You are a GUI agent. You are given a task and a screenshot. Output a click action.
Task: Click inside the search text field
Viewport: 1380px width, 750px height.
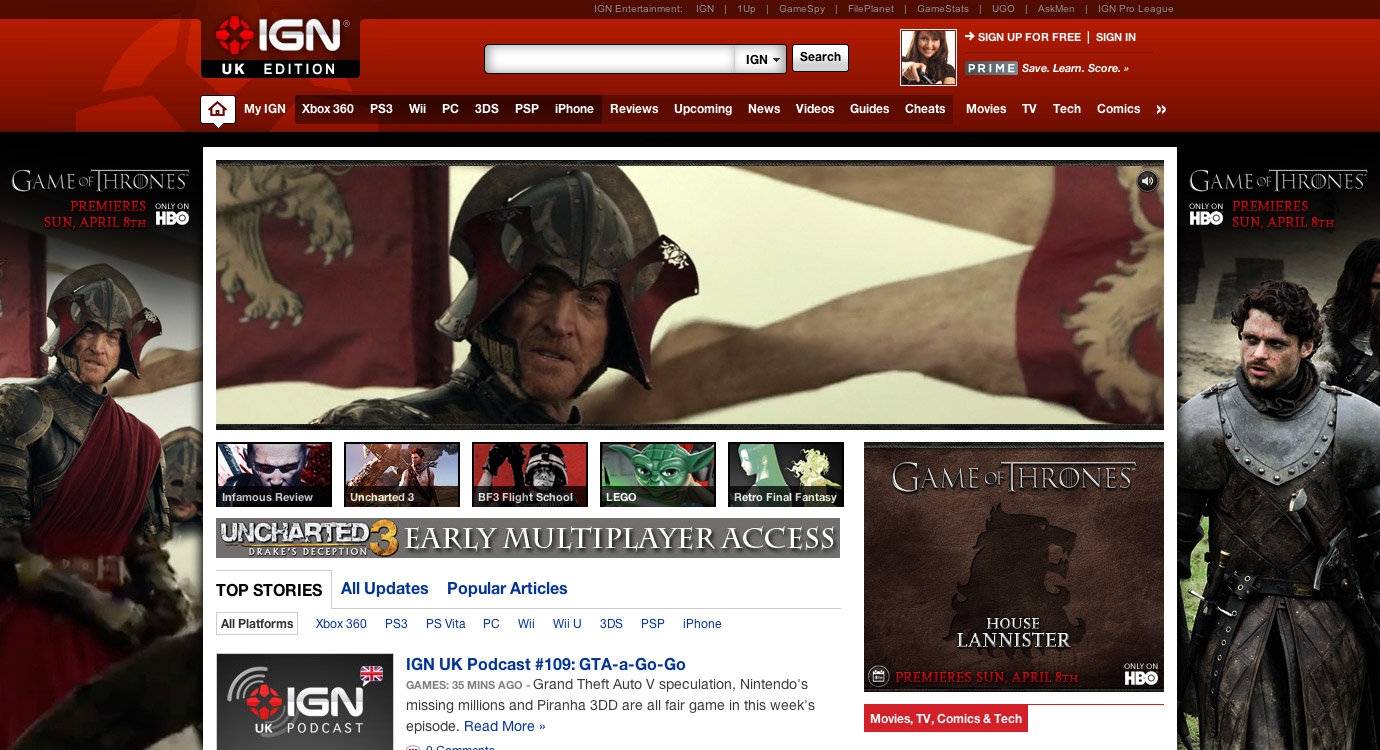pyautogui.click(x=610, y=59)
